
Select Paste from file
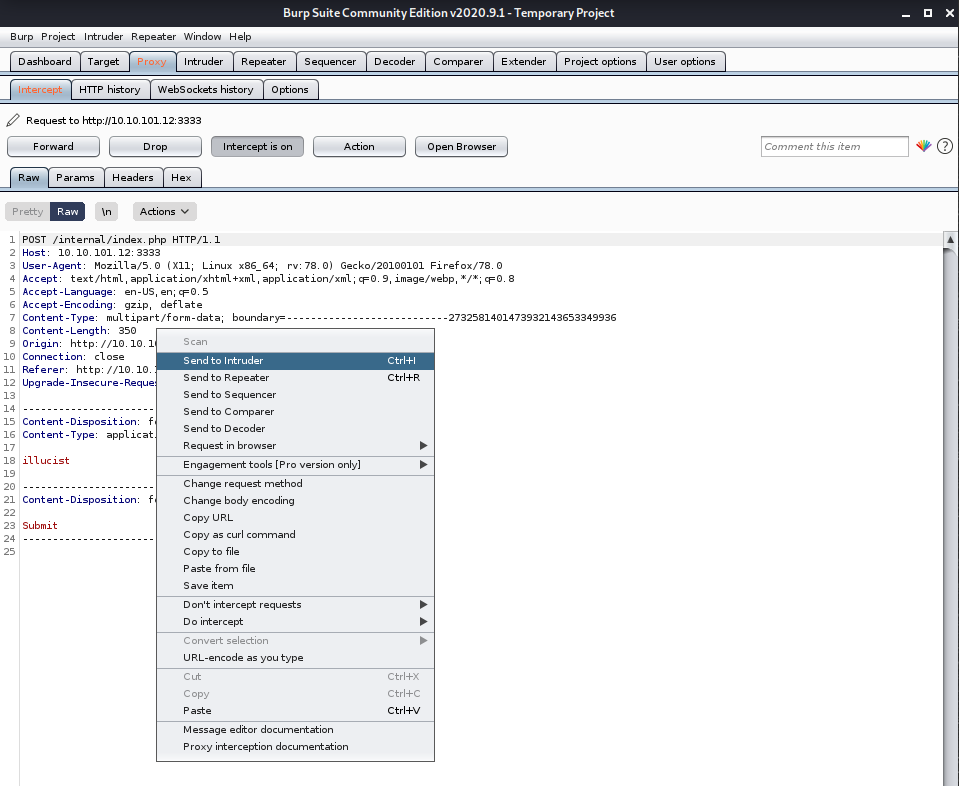coord(295,569)
